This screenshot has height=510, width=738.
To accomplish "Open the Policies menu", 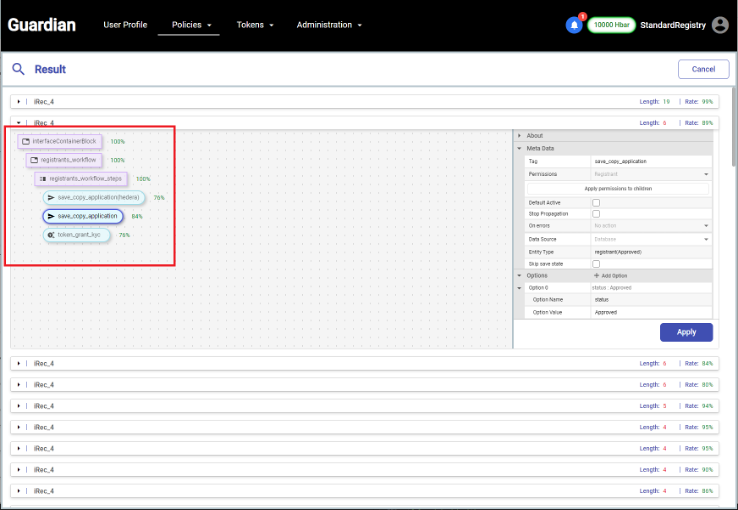I will [190, 25].
